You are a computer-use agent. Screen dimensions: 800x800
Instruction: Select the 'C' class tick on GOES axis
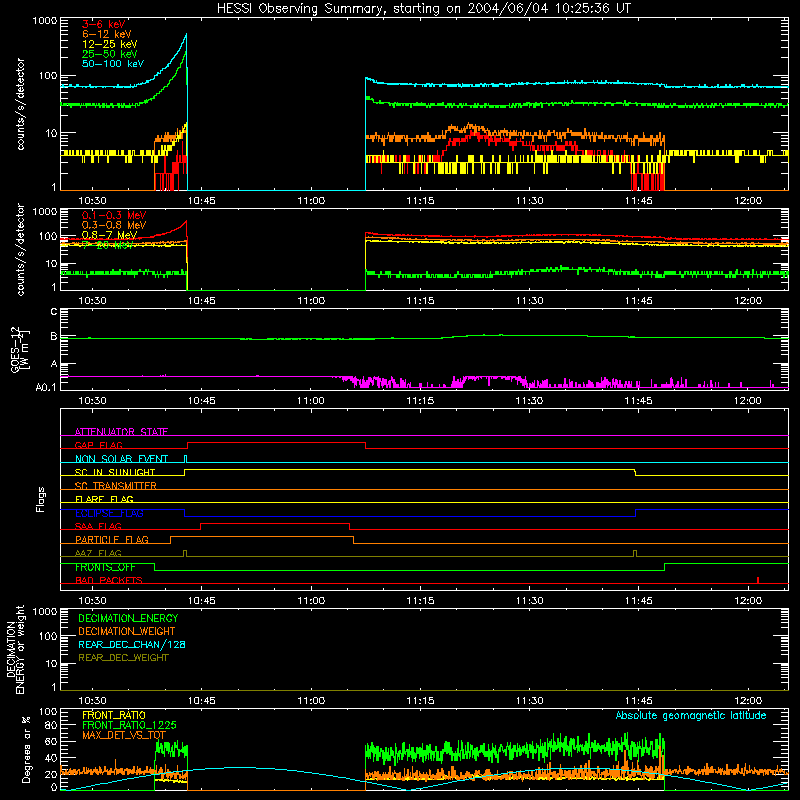[x=54, y=312]
